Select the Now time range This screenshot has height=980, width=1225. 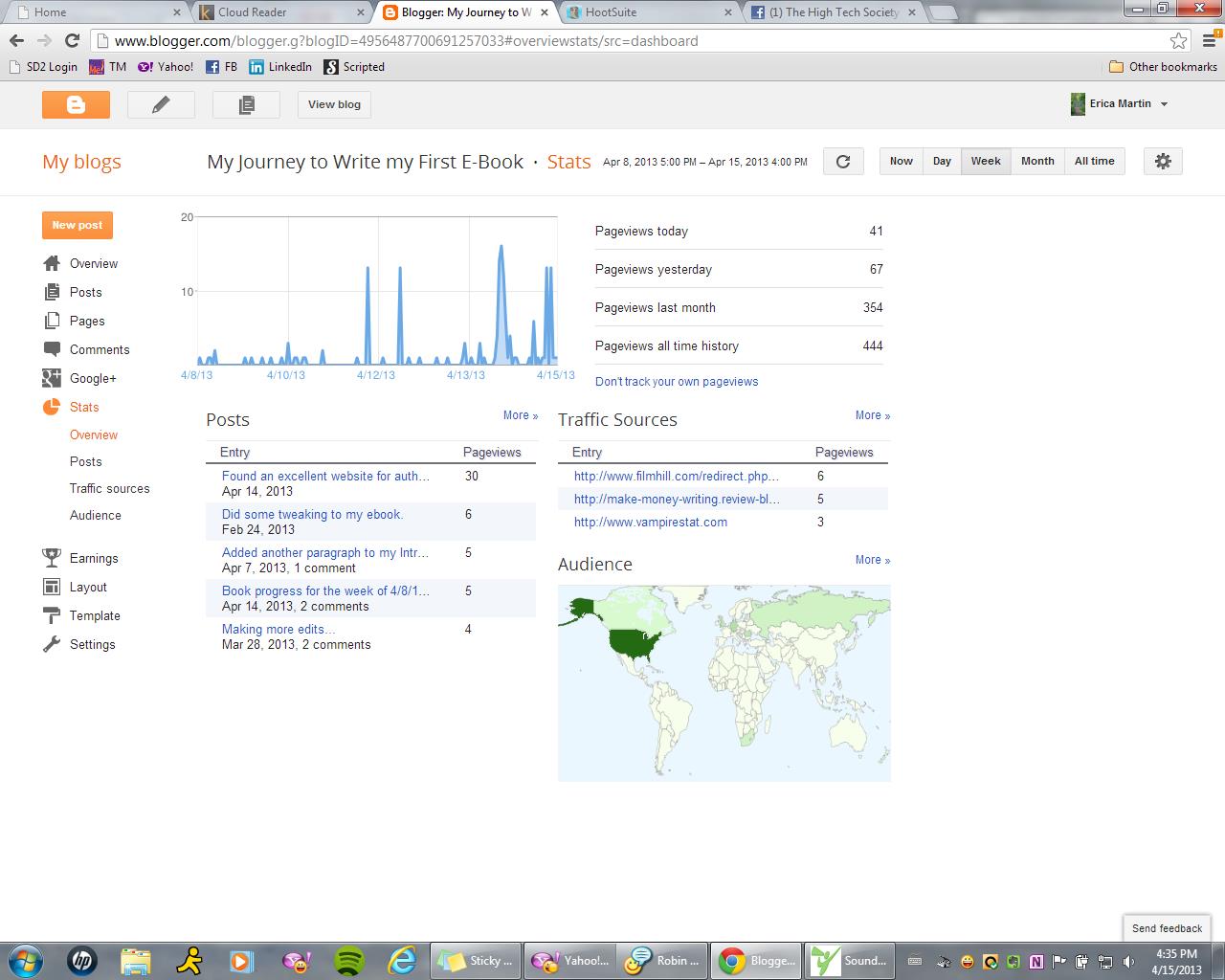pyautogui.click(x=902, y=161)
